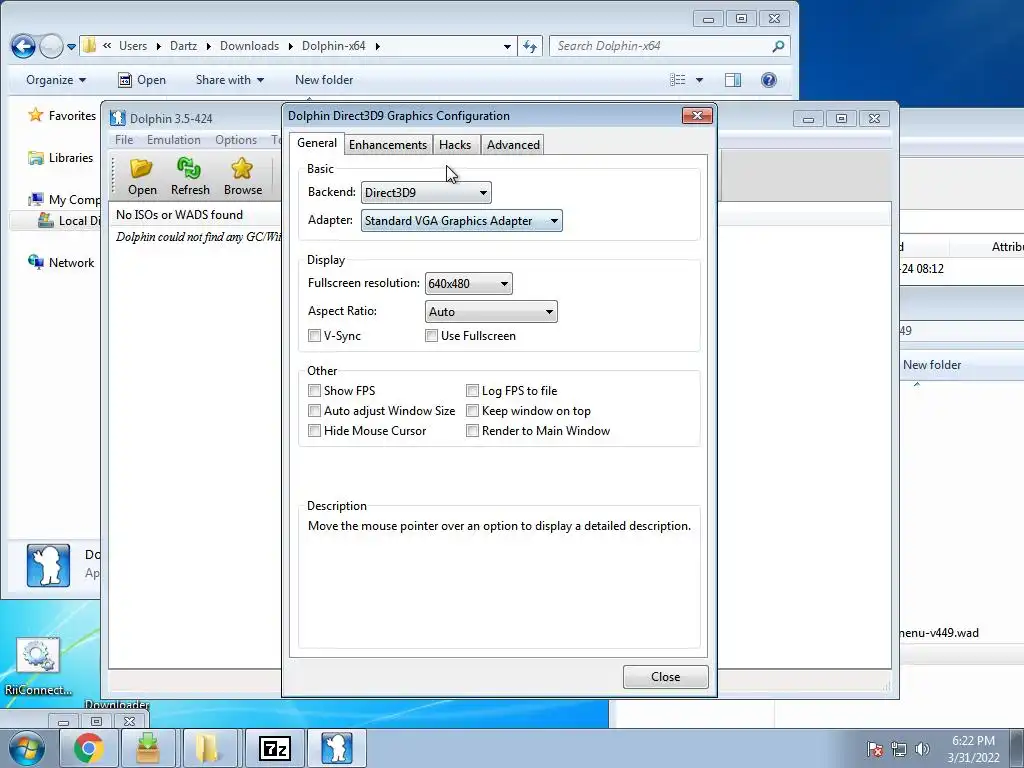Click Close in the Graphics Configuration dialog

(x=665, y=677)
